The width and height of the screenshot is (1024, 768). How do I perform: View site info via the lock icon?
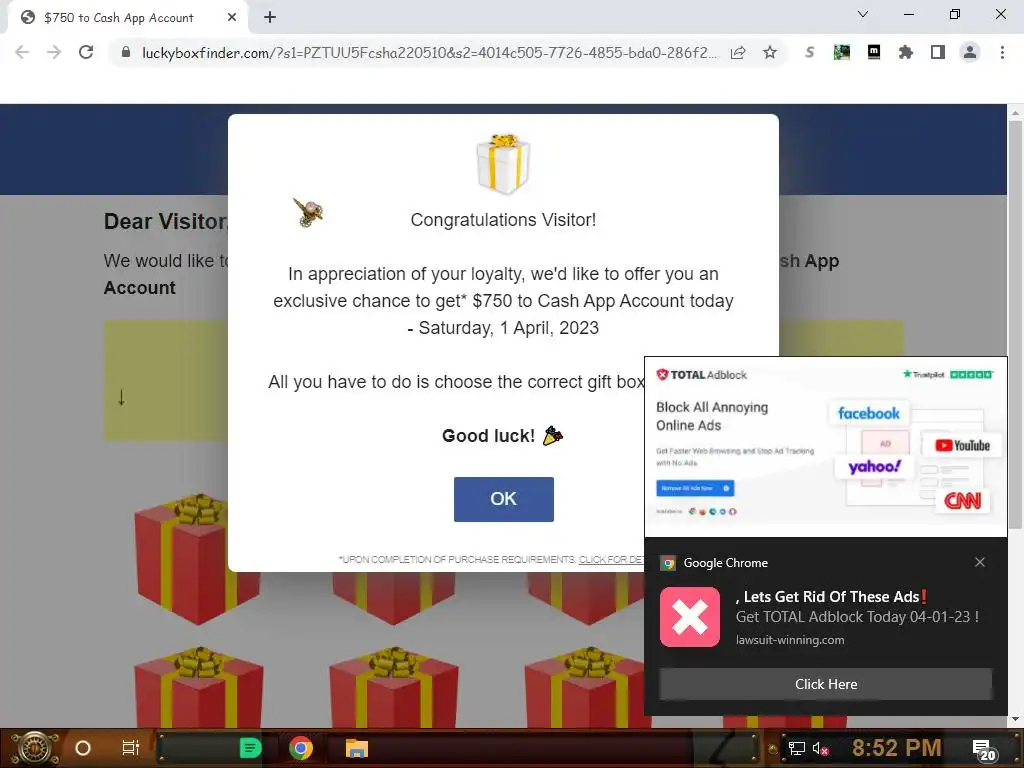[x=126, y=52]
